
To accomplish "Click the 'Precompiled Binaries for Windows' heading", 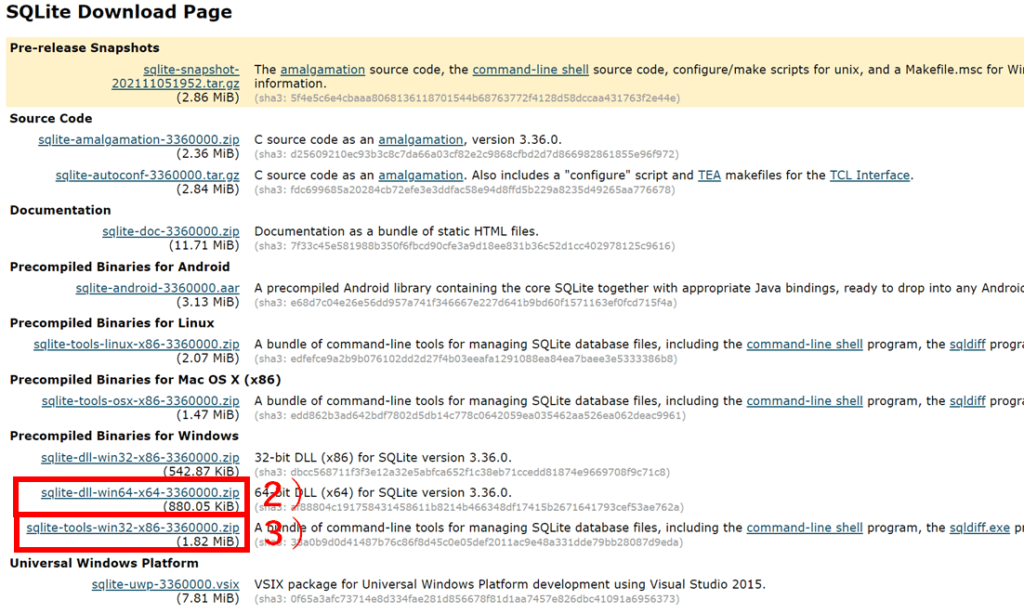I will 124,436.
